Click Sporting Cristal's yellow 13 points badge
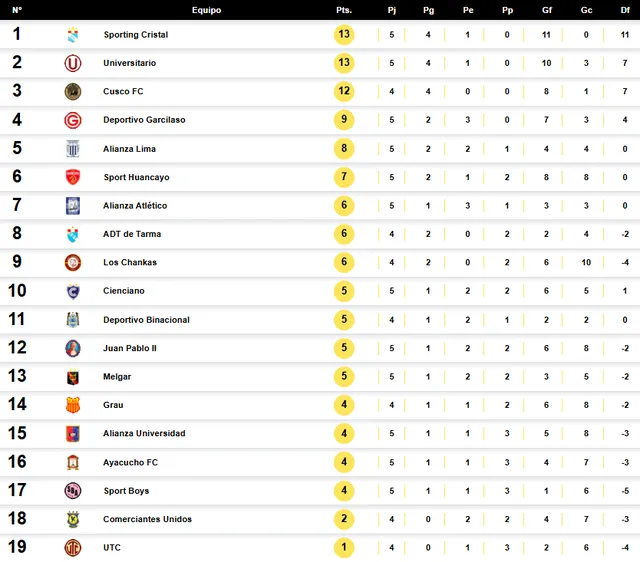This screenshot has height=562, width=640. 344,35
